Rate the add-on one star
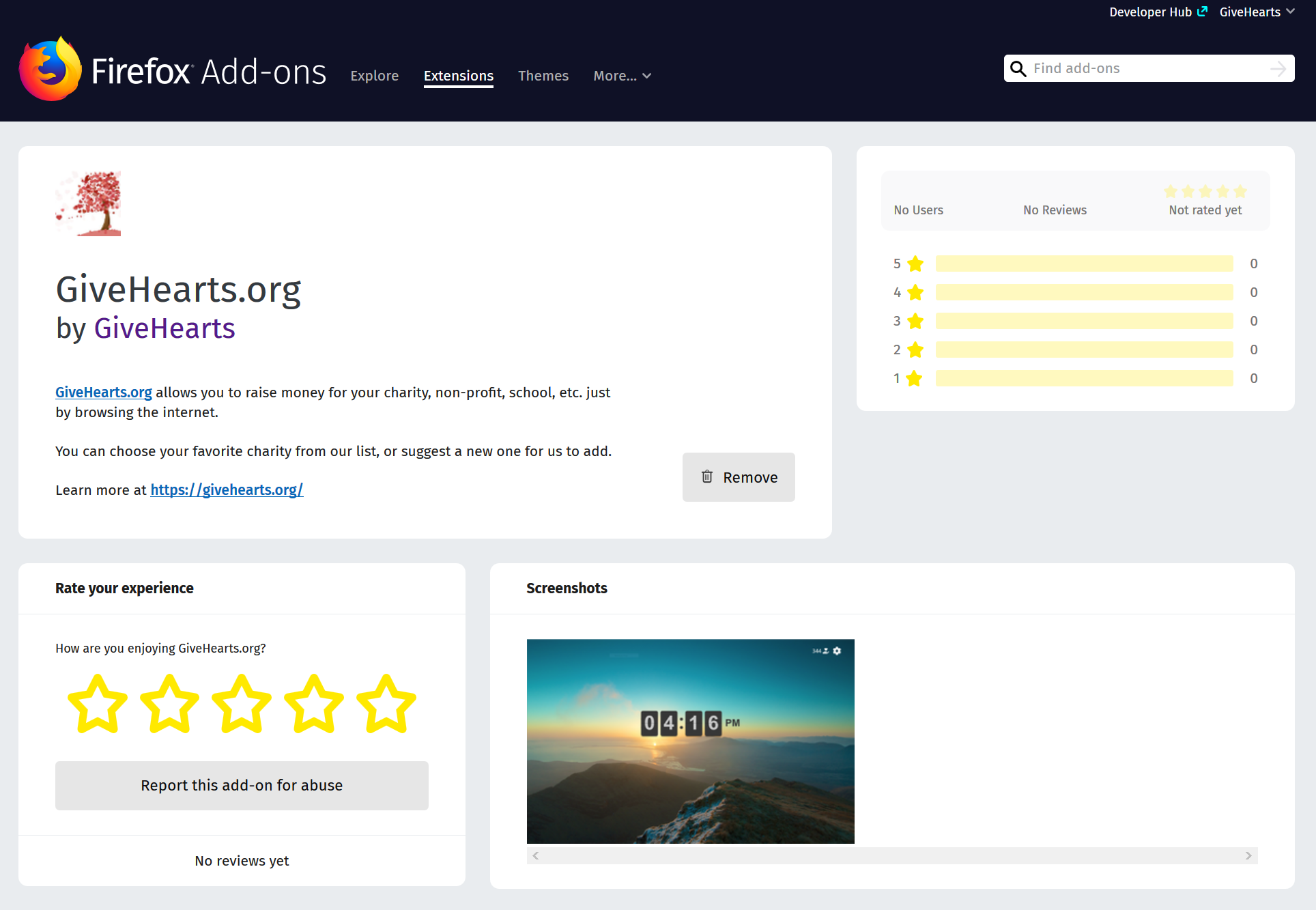The width and height of the screenshot is (1316, 910). point(98,704)
